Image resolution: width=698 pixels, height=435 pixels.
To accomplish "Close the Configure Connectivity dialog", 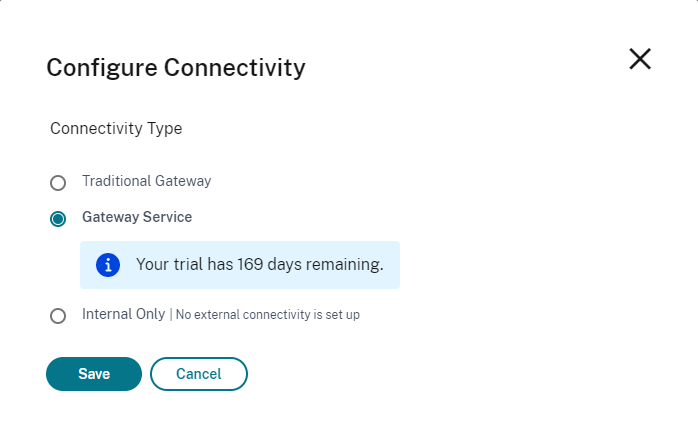I will point(640,59).
